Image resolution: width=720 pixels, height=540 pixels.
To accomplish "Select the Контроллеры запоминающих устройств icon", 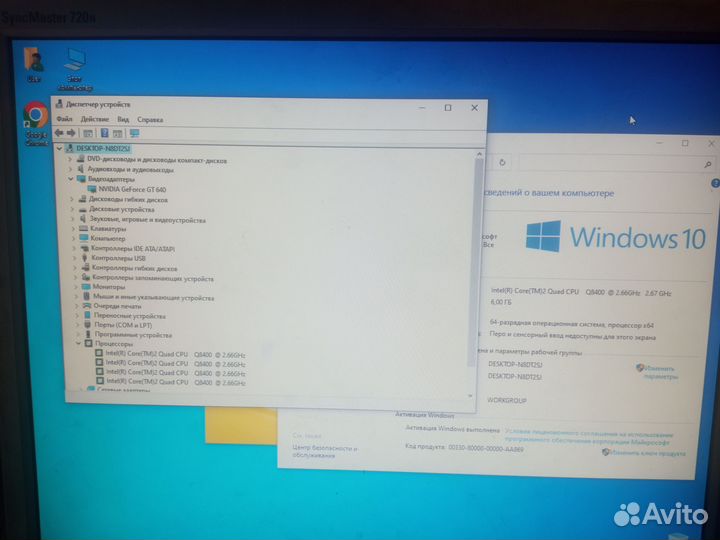I will [86, 277].
